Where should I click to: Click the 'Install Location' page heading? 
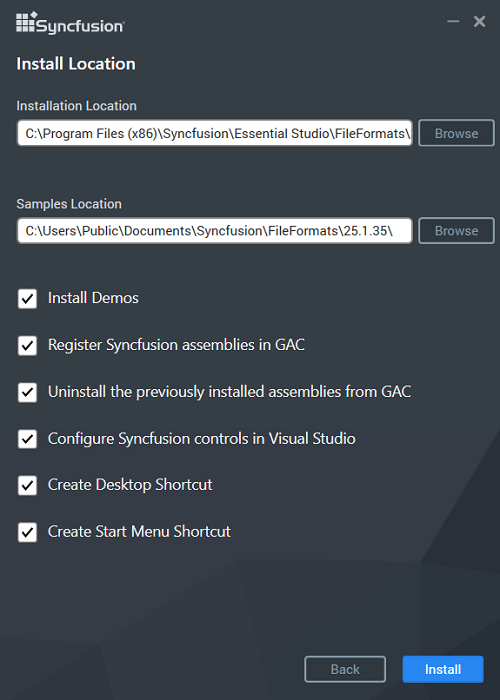click(x=76, y=64)
